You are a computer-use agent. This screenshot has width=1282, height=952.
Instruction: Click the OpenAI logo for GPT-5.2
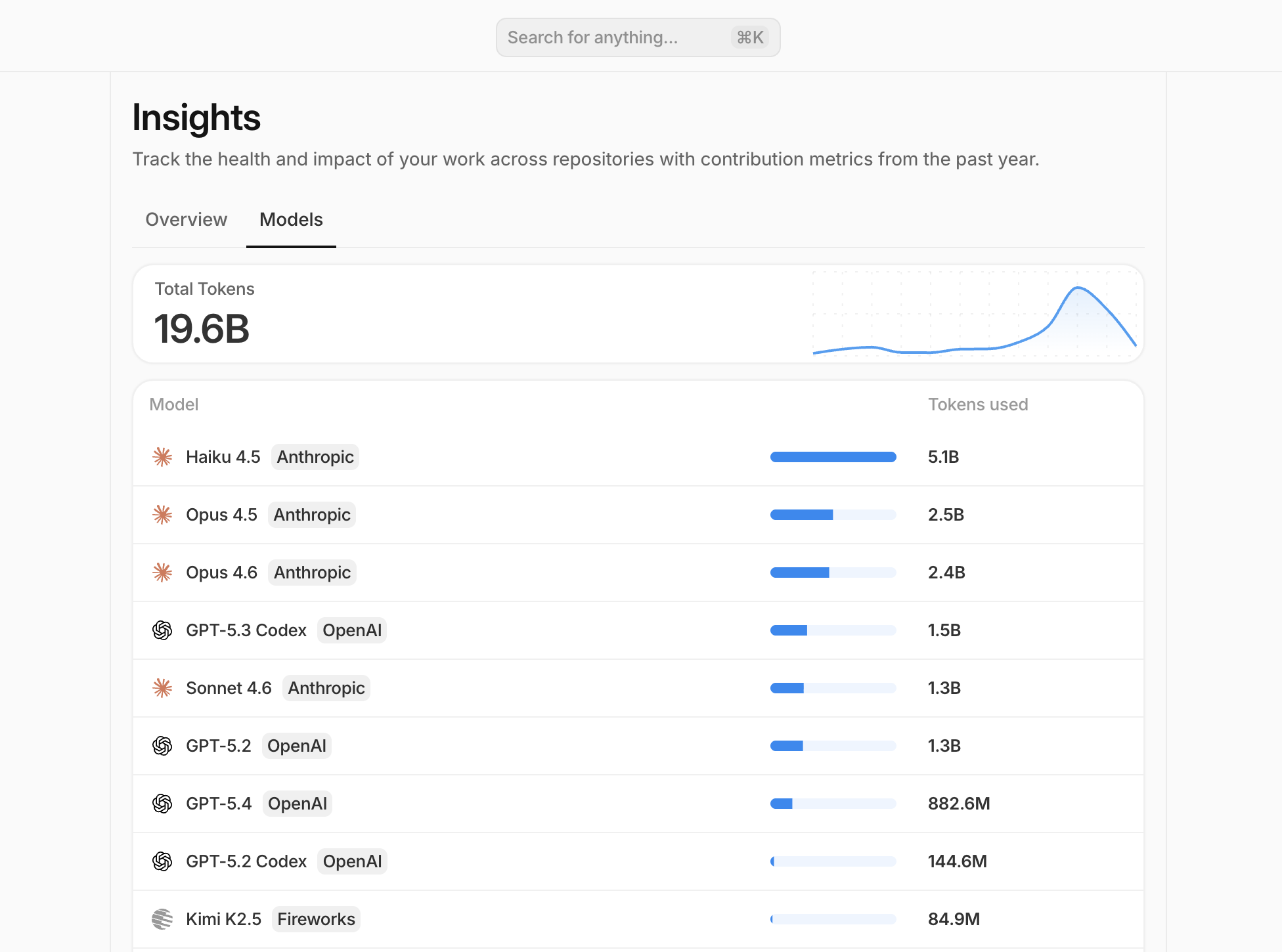point(162,745)
